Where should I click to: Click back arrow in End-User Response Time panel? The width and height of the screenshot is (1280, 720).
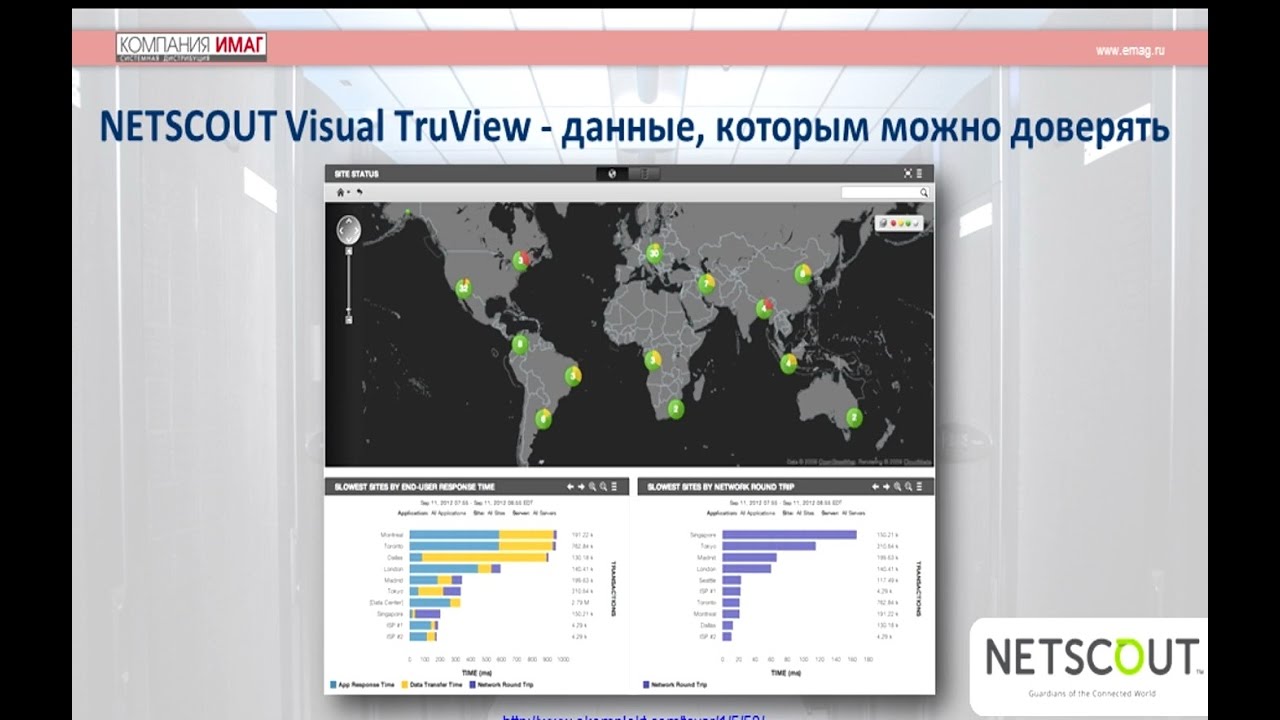tap(570, 486)
